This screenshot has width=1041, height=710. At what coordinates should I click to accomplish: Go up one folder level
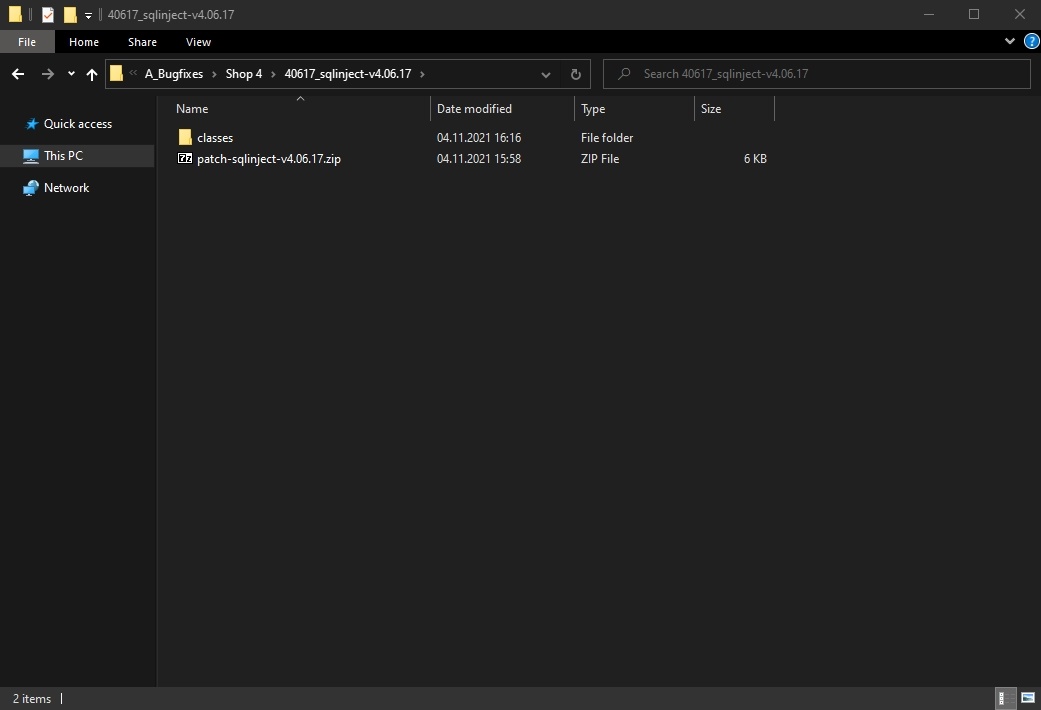pyautogui.click(x=92, y=74)
